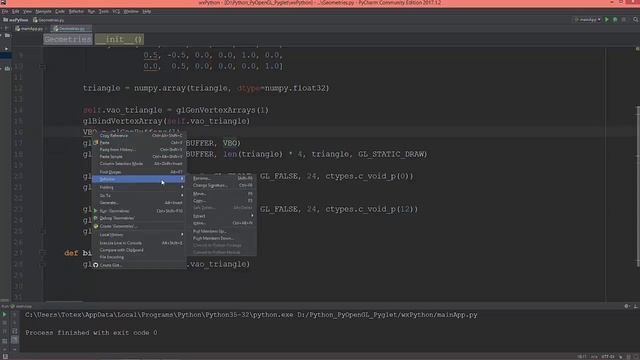Choose Copy... in Refactor submenu

coord(222,200)
